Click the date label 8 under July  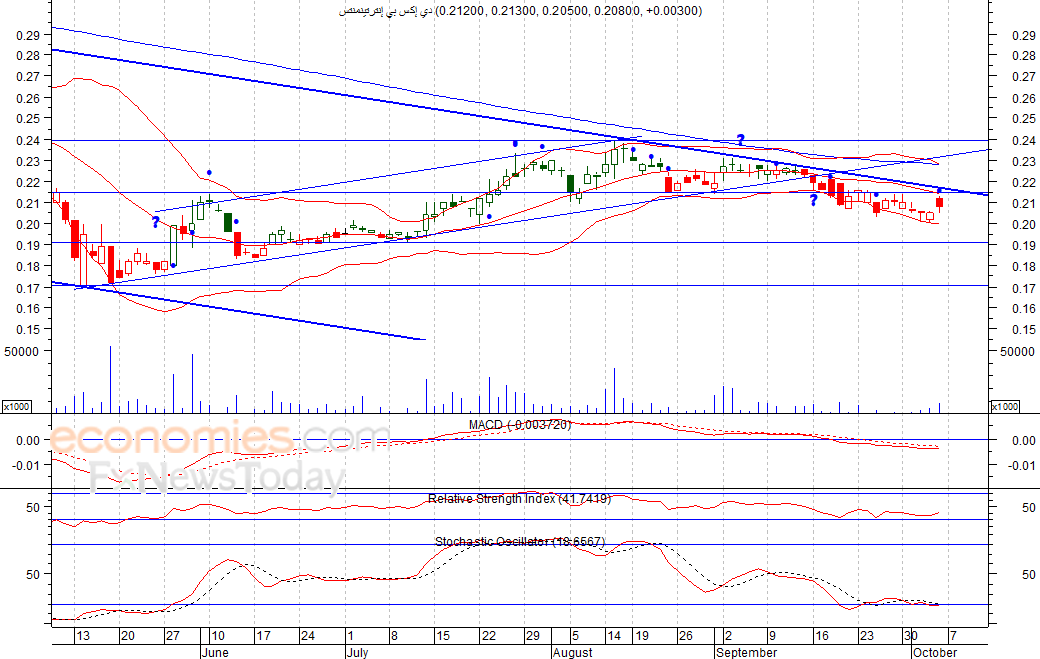point(394,636)
